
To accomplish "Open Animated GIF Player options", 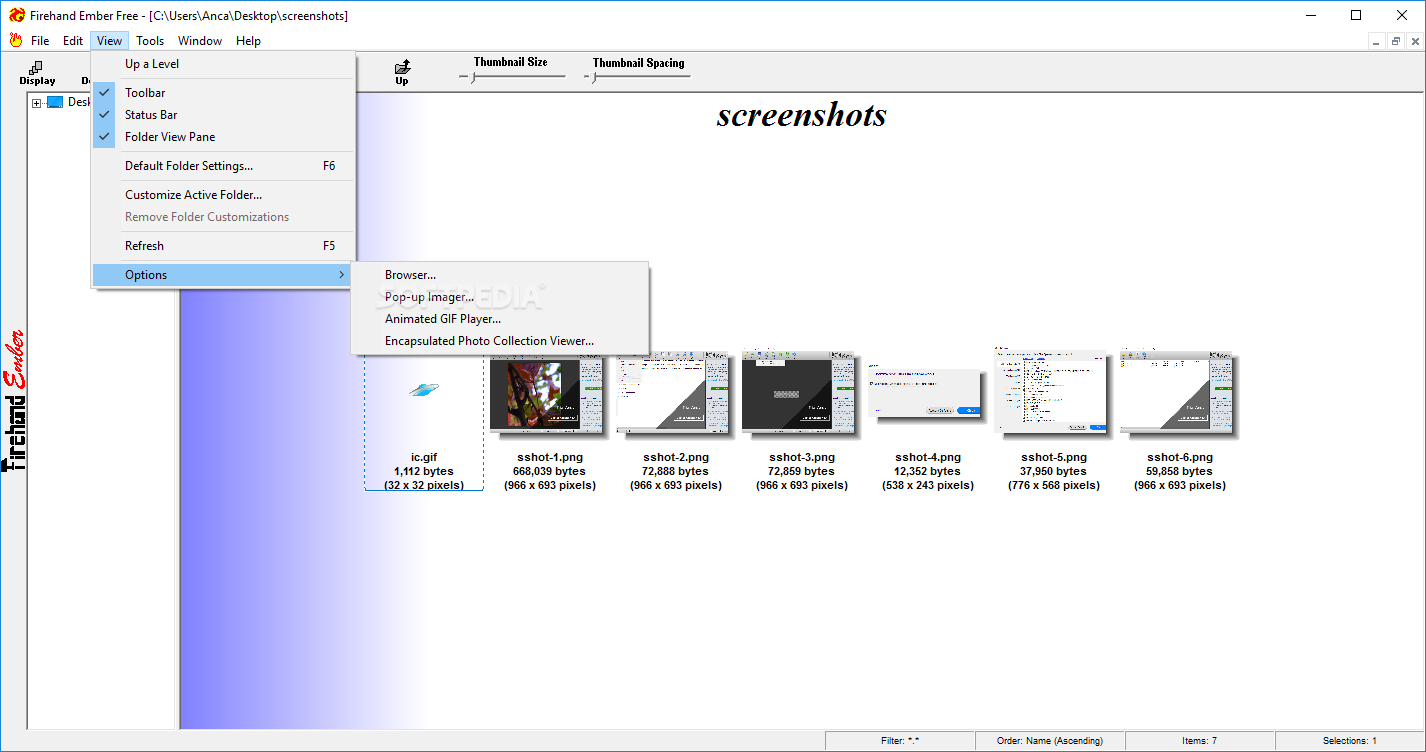I will (500, 319).
